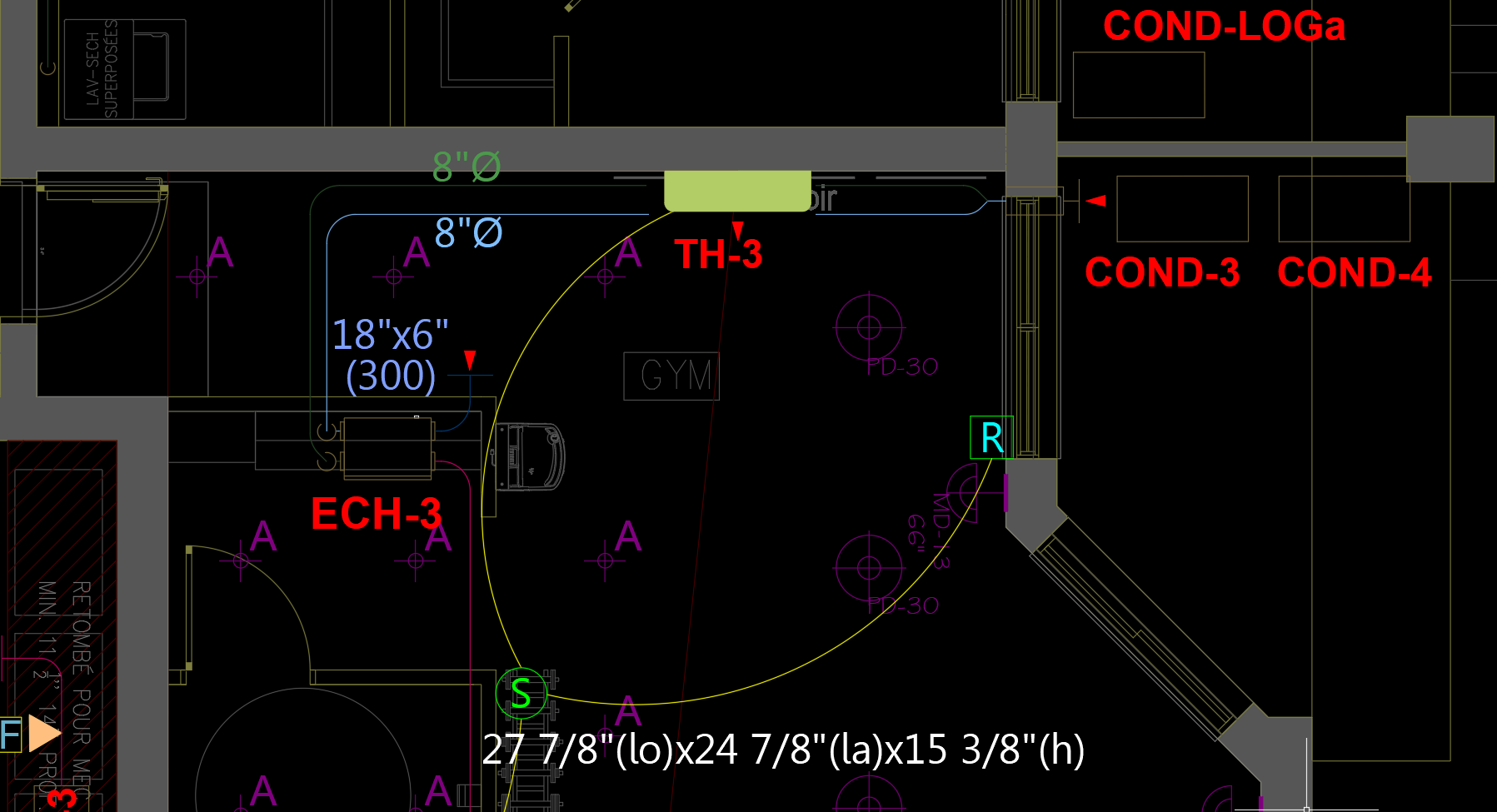
Task: Select the COND-3 label text
Action: [1162, 272]
